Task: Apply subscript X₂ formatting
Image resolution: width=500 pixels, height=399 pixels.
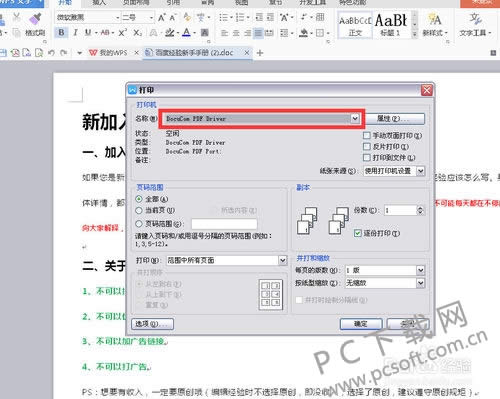Action: (137, 33)
